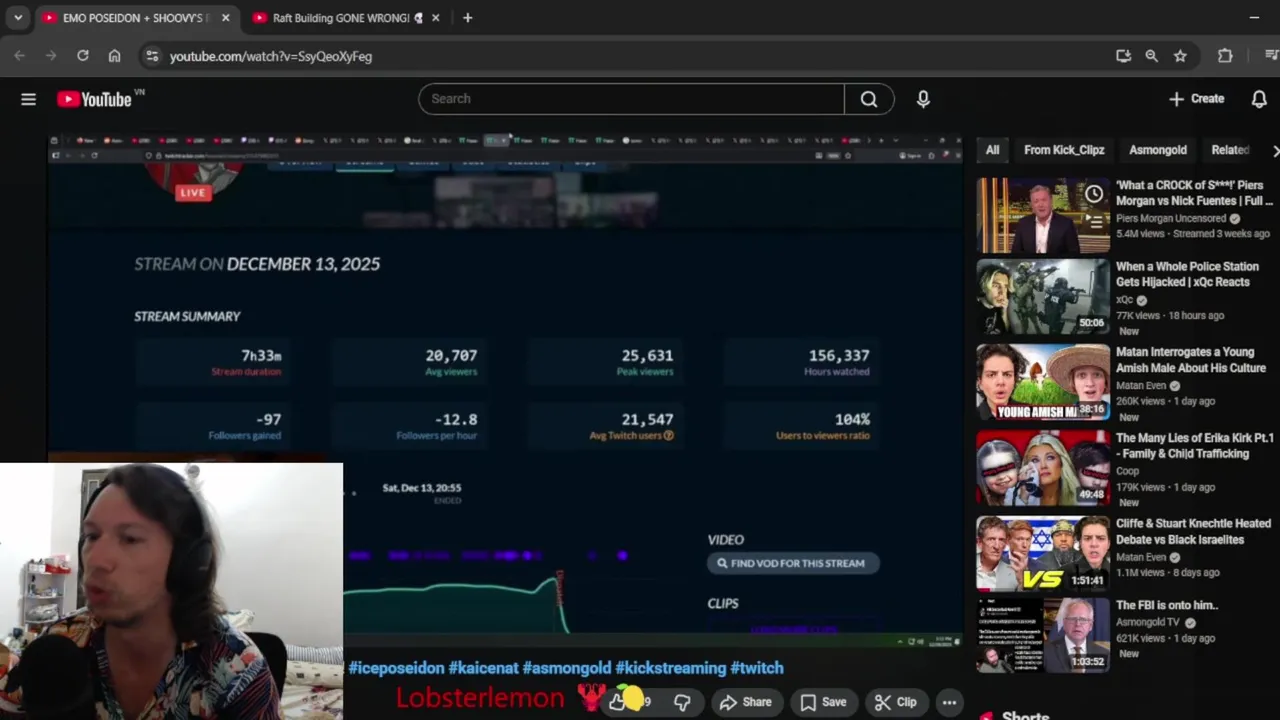Open the xQc Reacts police station thumbnail
This screenshot has height=720, width=1280.
pos(1043,297)
